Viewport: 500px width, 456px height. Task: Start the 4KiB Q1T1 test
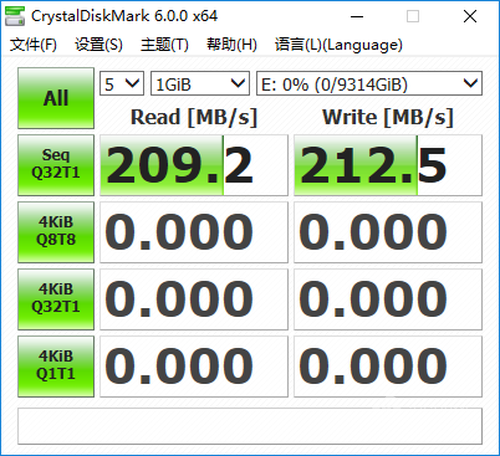(x=56, y=366)
